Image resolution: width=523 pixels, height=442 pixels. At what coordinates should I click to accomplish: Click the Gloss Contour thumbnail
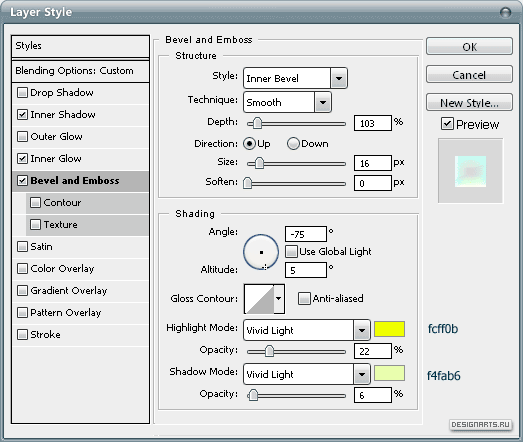click(259, 299)
